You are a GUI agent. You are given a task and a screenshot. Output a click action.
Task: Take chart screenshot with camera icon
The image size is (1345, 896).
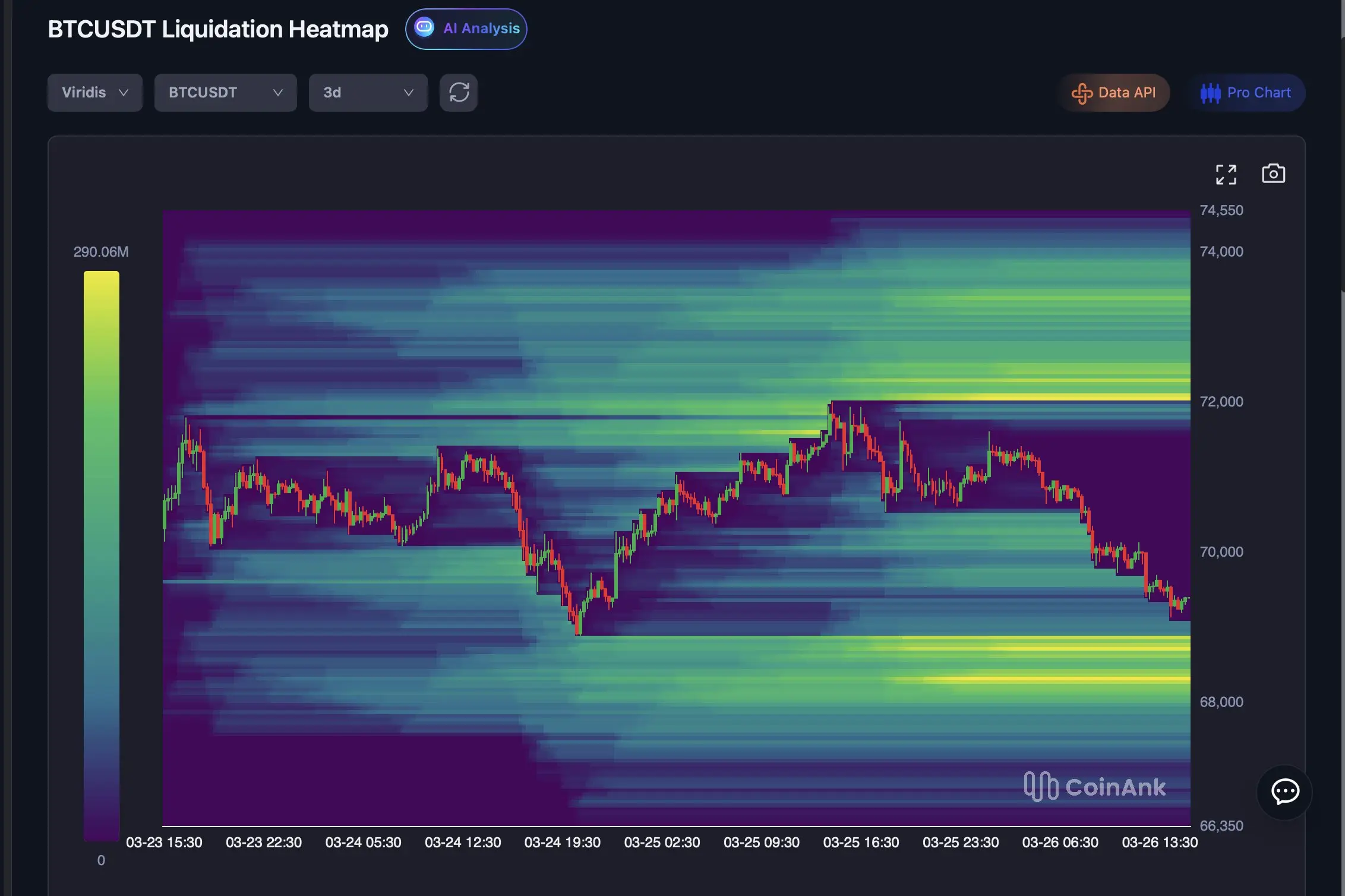click(1273, 173)
